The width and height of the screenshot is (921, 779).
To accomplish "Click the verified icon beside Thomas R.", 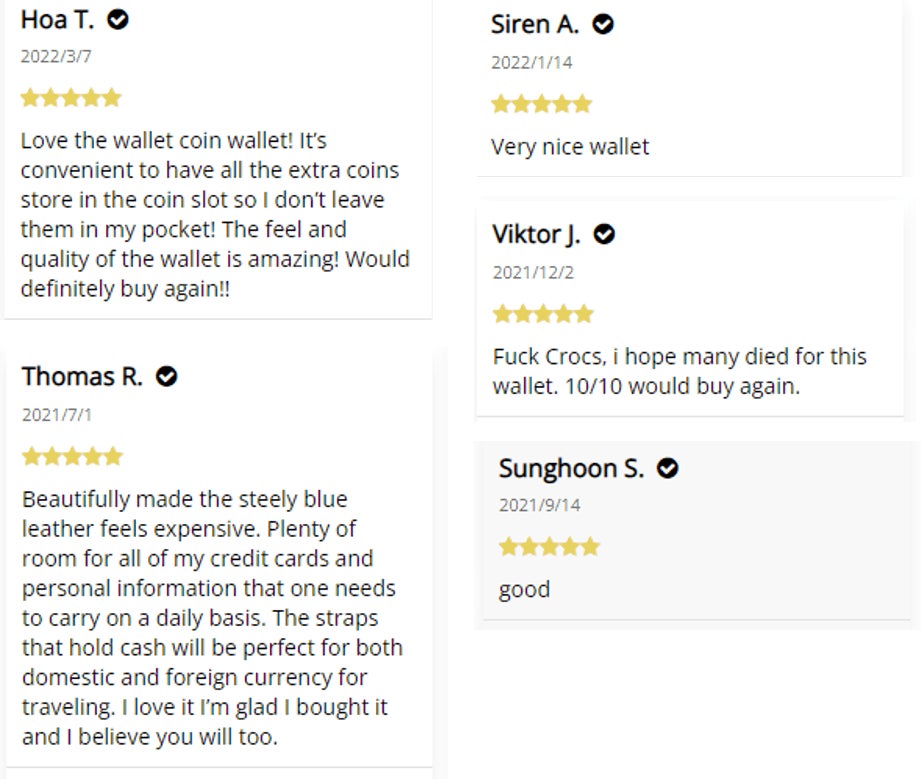I will (167, 376).
